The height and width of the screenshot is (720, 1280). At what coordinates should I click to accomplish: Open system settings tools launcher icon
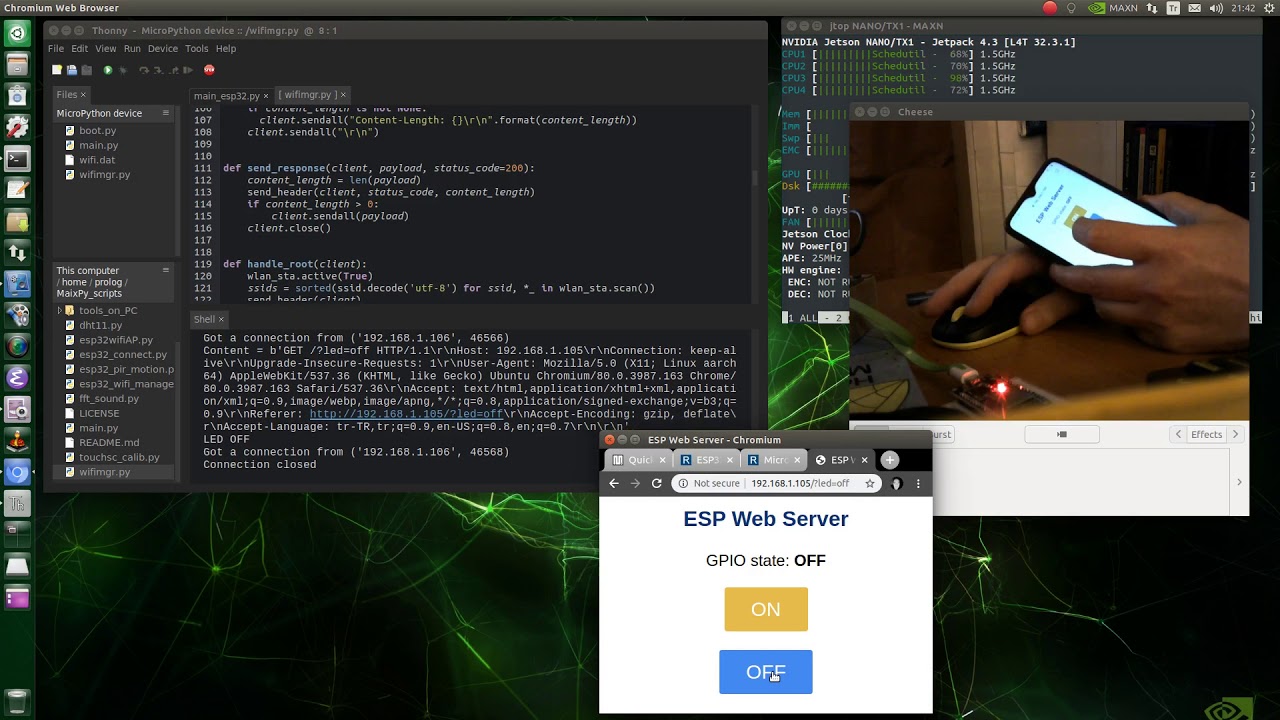(17, 127)
